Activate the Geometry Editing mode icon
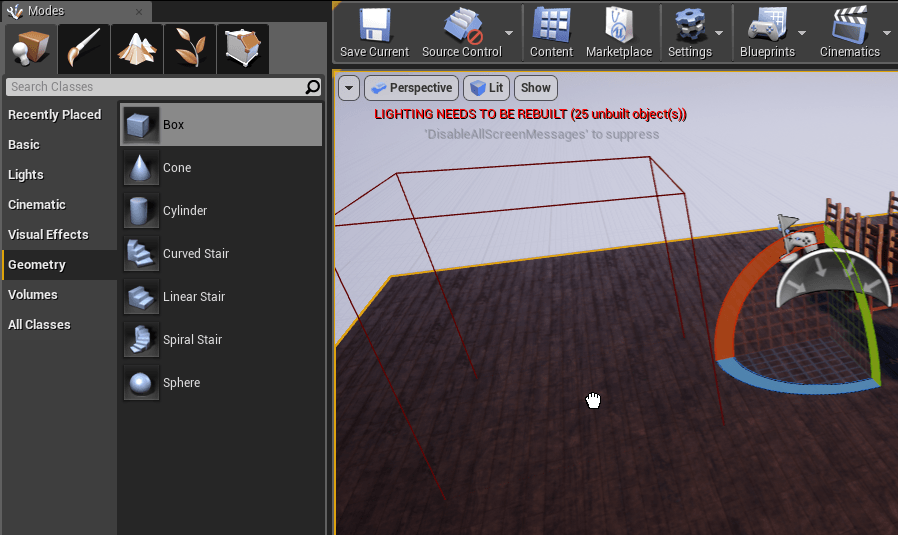Screen dimensions: 898x535 click(x=243, y=48)
